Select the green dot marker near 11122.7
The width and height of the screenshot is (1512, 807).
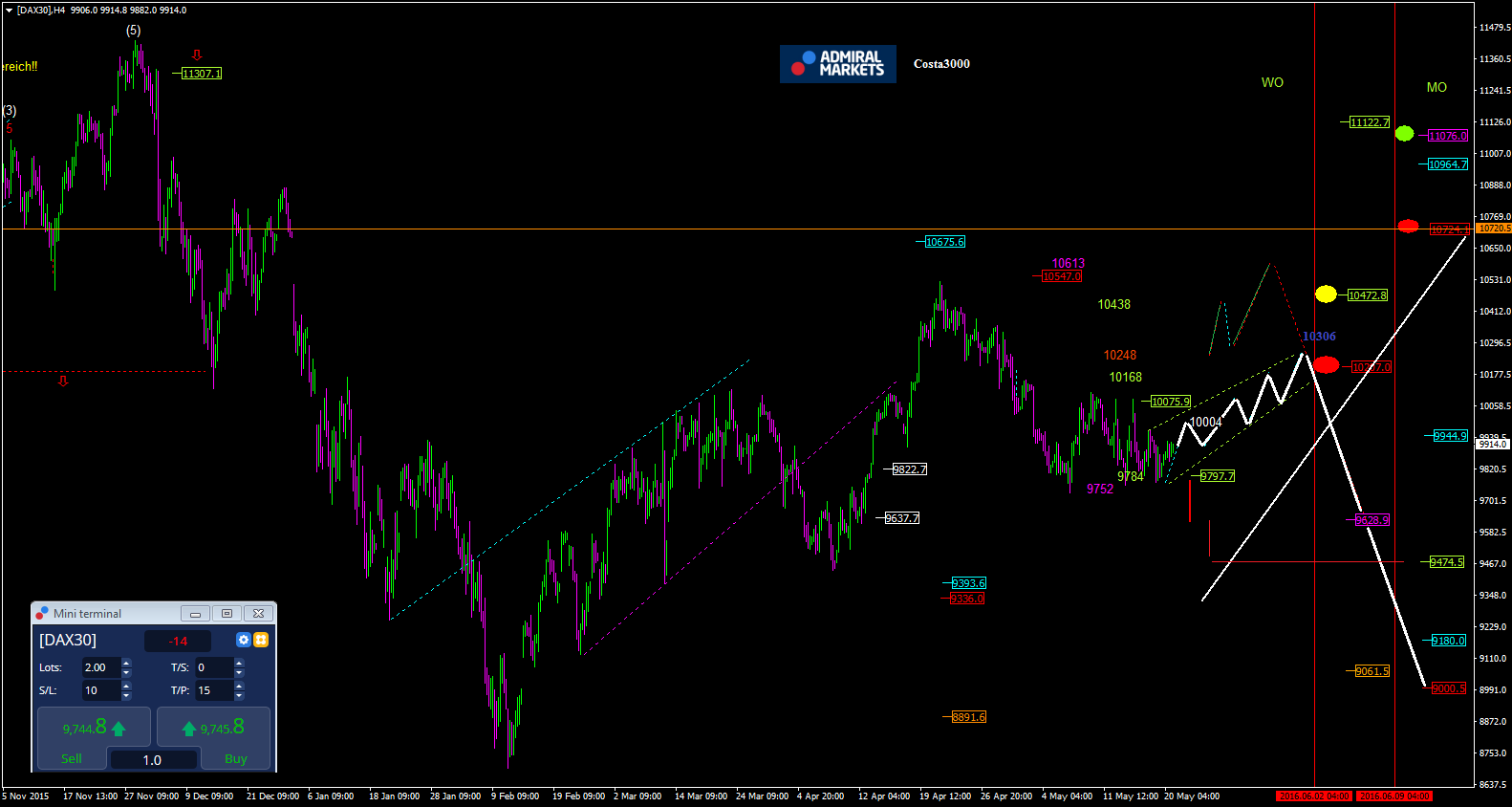pos(1404,134)
